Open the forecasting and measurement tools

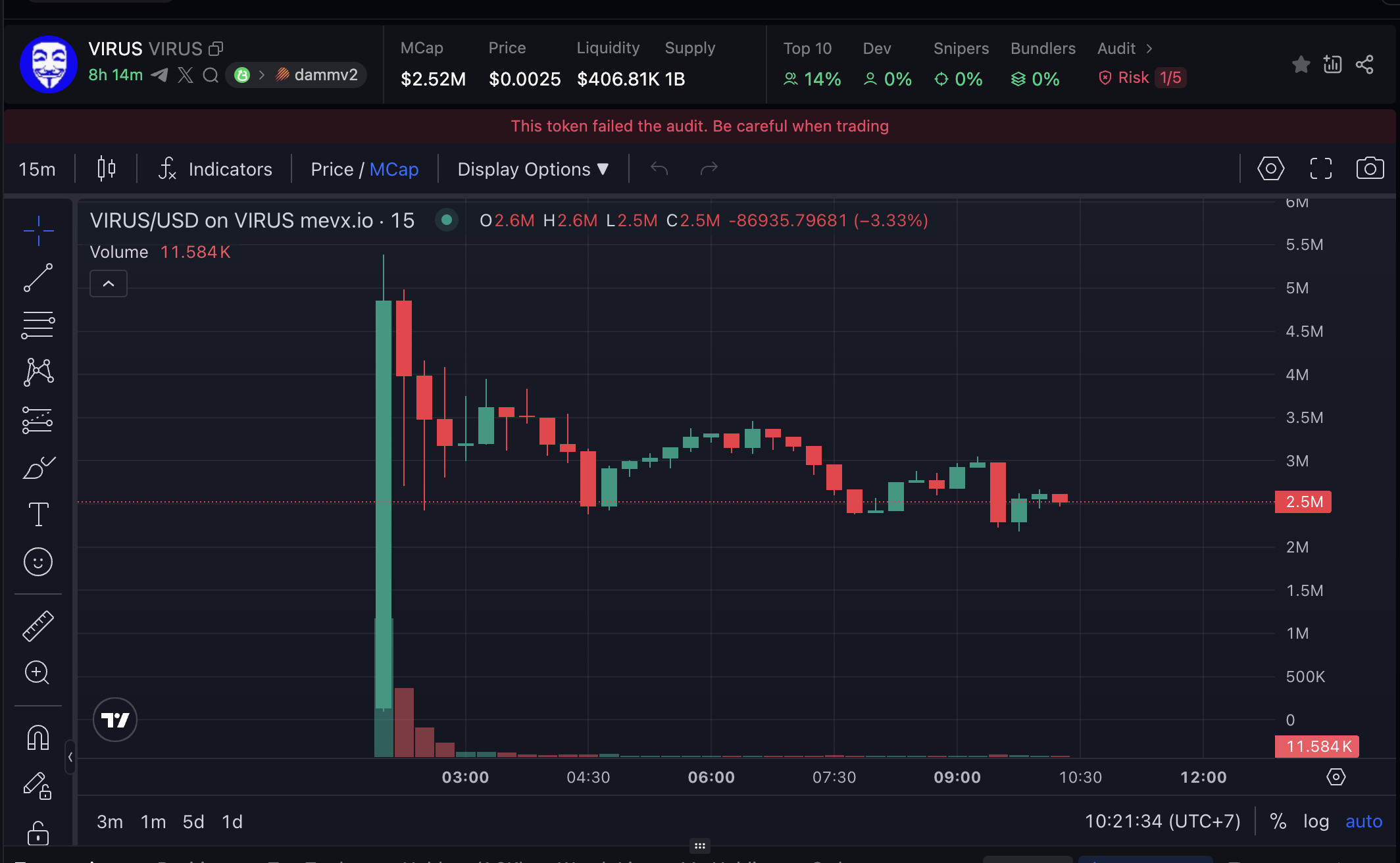(38, 420)
